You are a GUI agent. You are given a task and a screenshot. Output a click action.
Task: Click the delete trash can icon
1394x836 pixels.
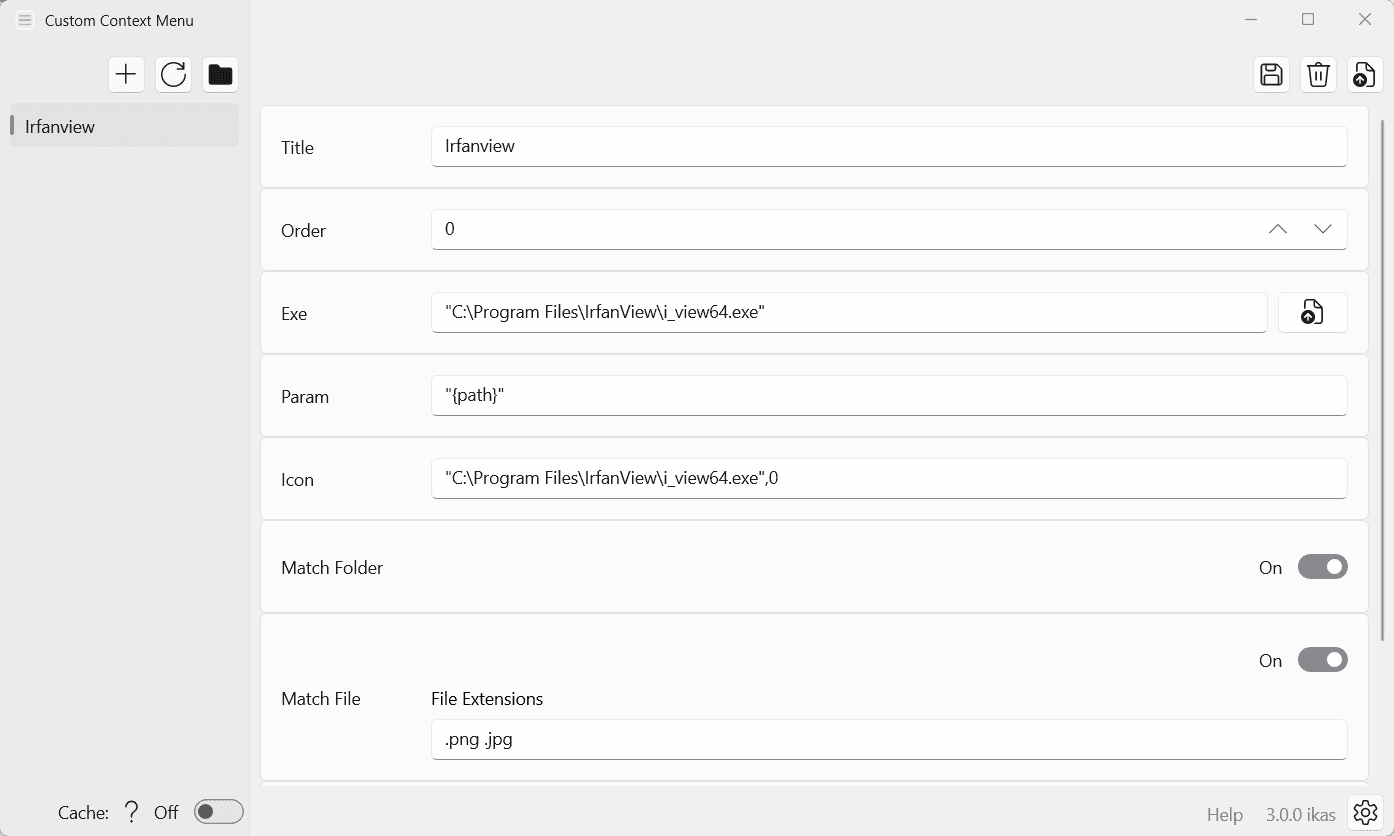click(1319, 75)
